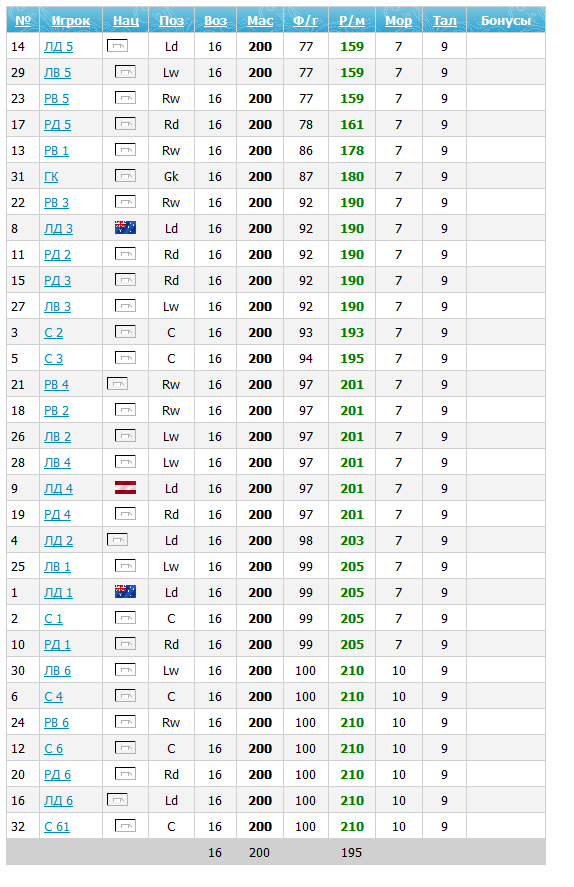Open player ЛВ 6 link

(x=57, y=671)
